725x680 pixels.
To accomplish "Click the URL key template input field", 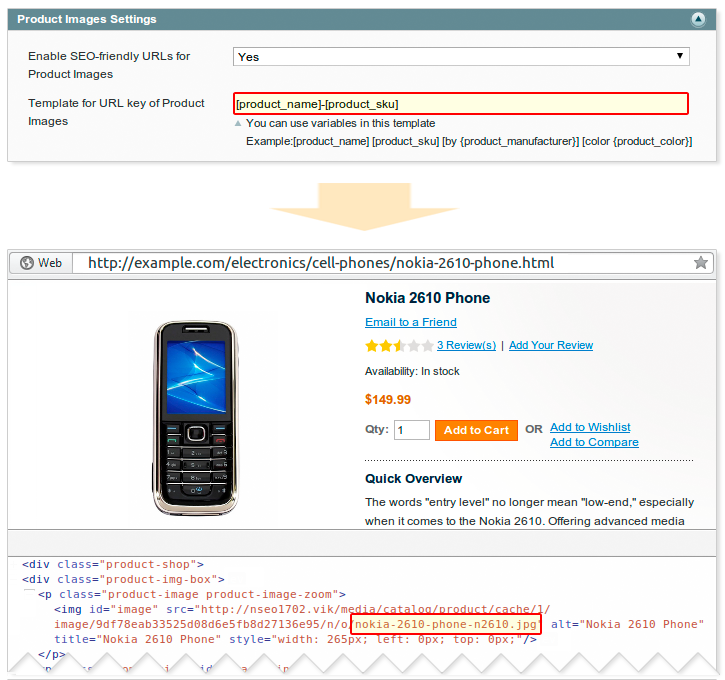I will [461, 103].
